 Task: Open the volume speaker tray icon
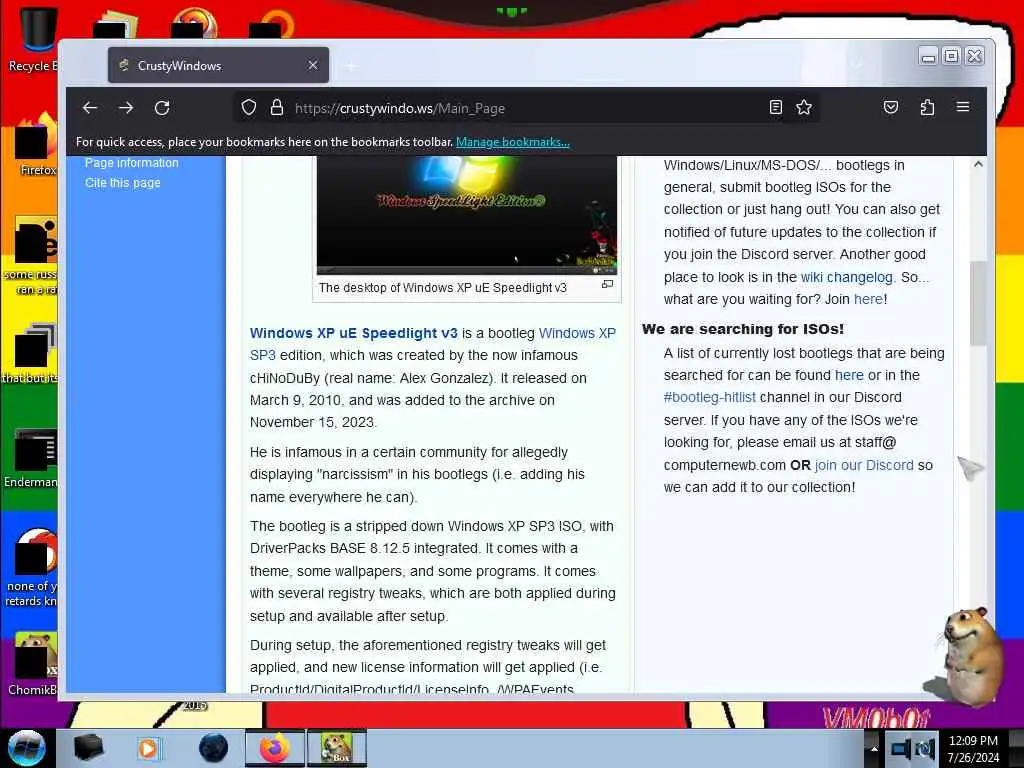click(x=925, y=748)
